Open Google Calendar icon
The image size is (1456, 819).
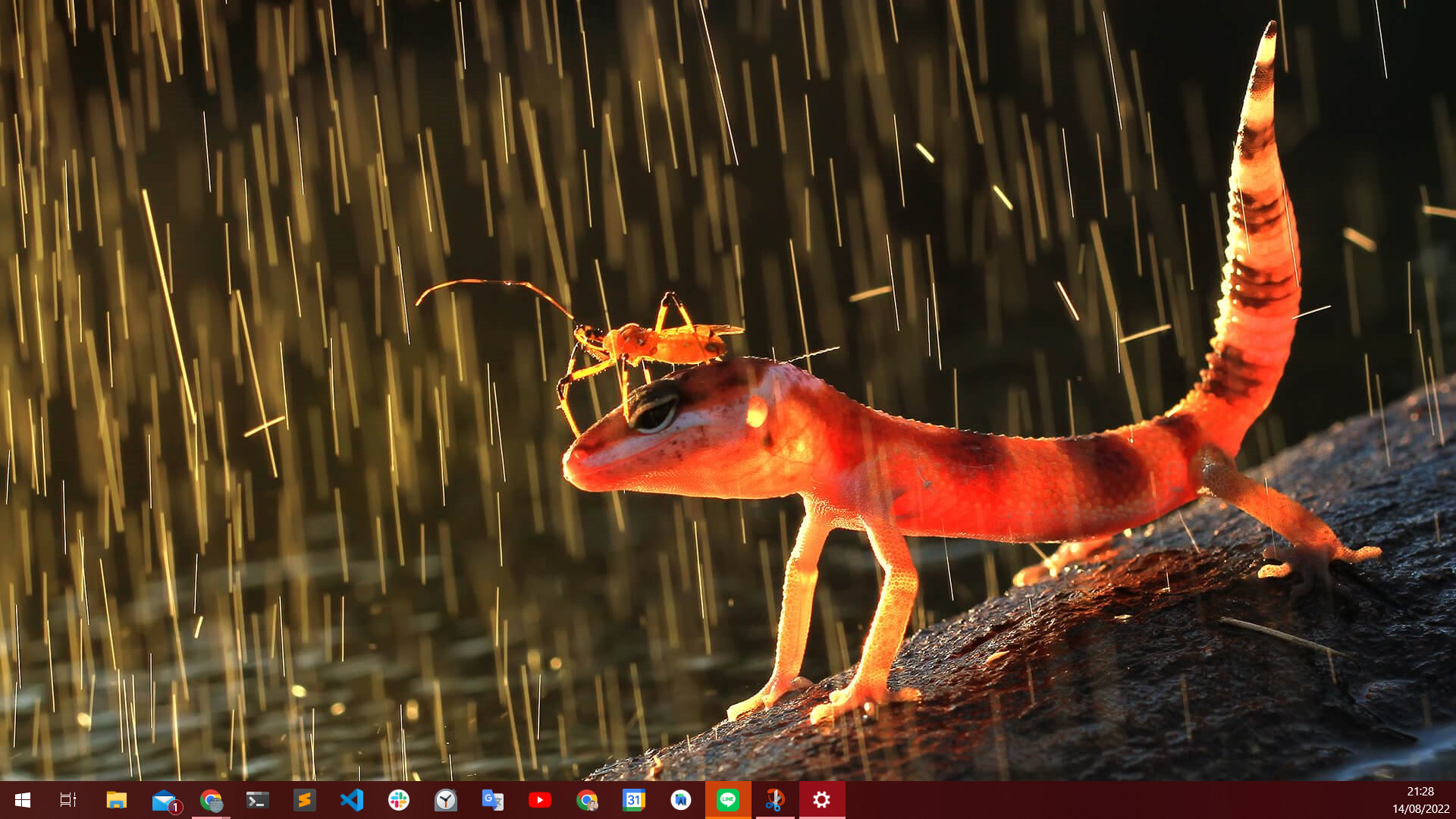pos(634,800)
